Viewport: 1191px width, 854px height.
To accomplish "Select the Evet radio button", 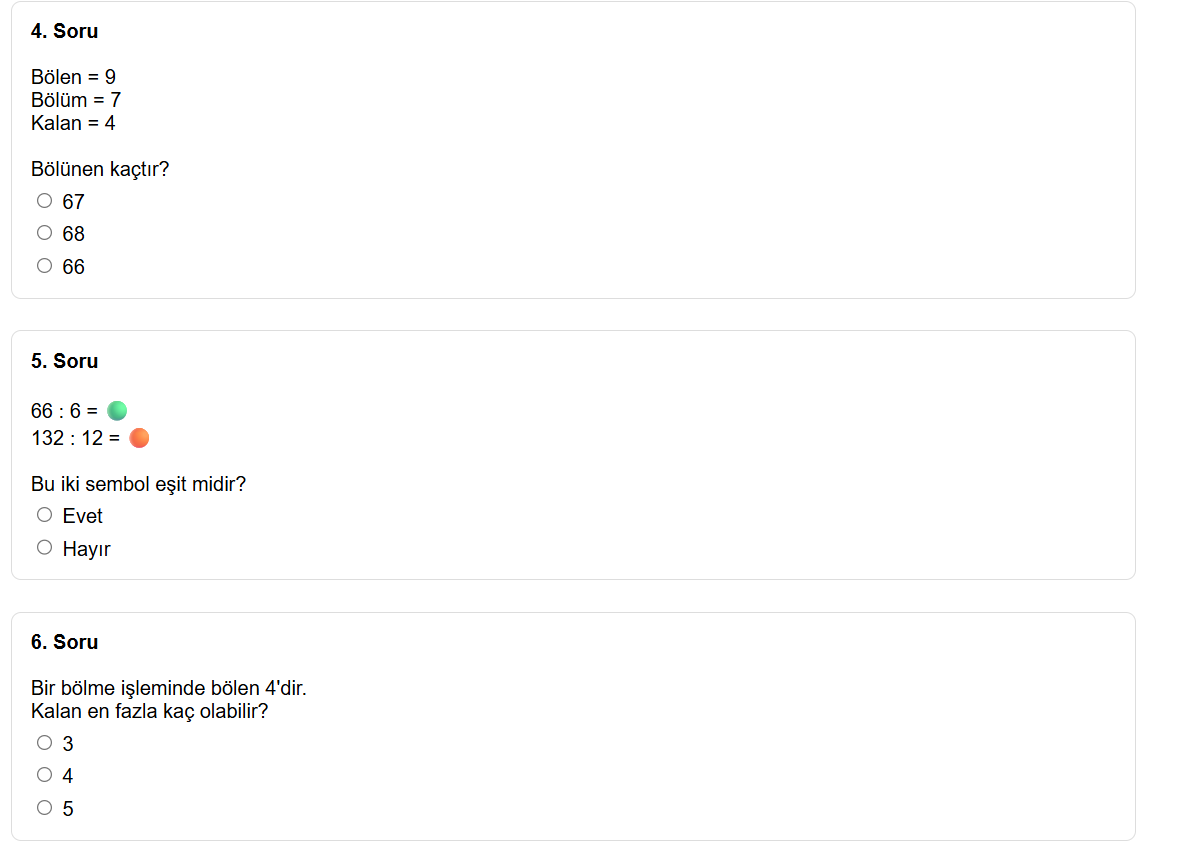I will [x=44, y=515].
